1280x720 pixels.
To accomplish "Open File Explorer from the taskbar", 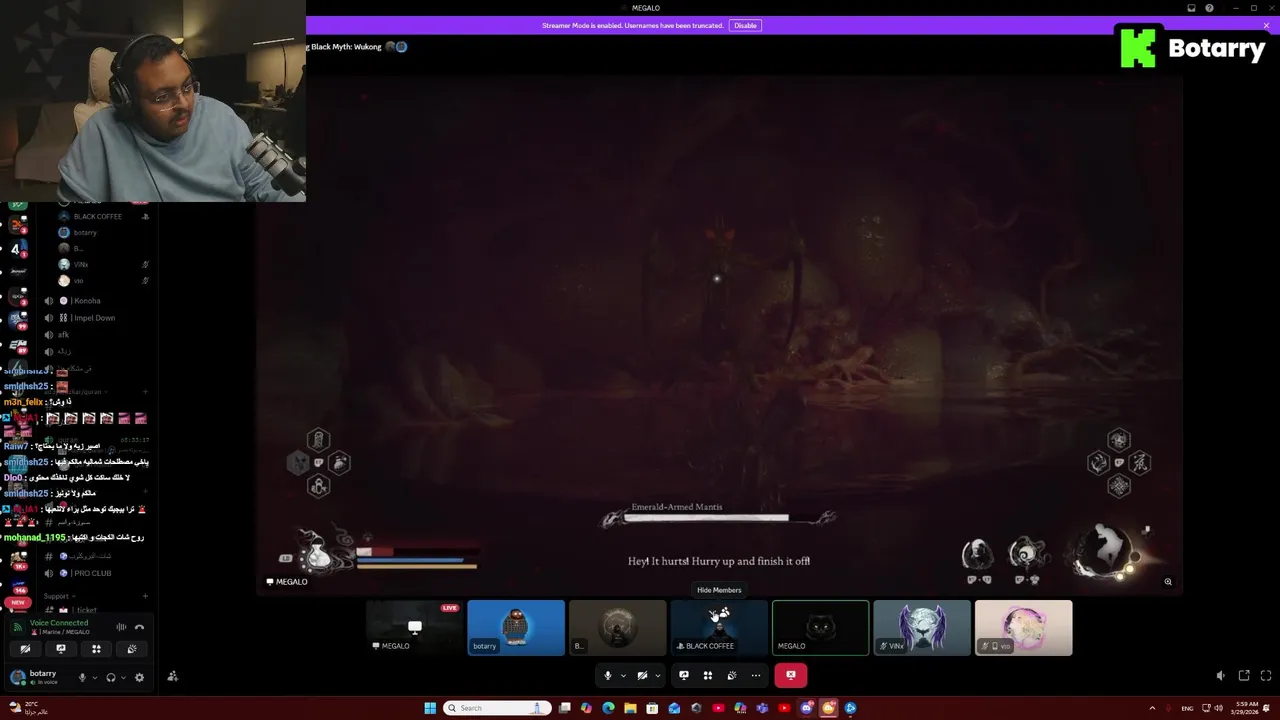I will tap(630, 708).
